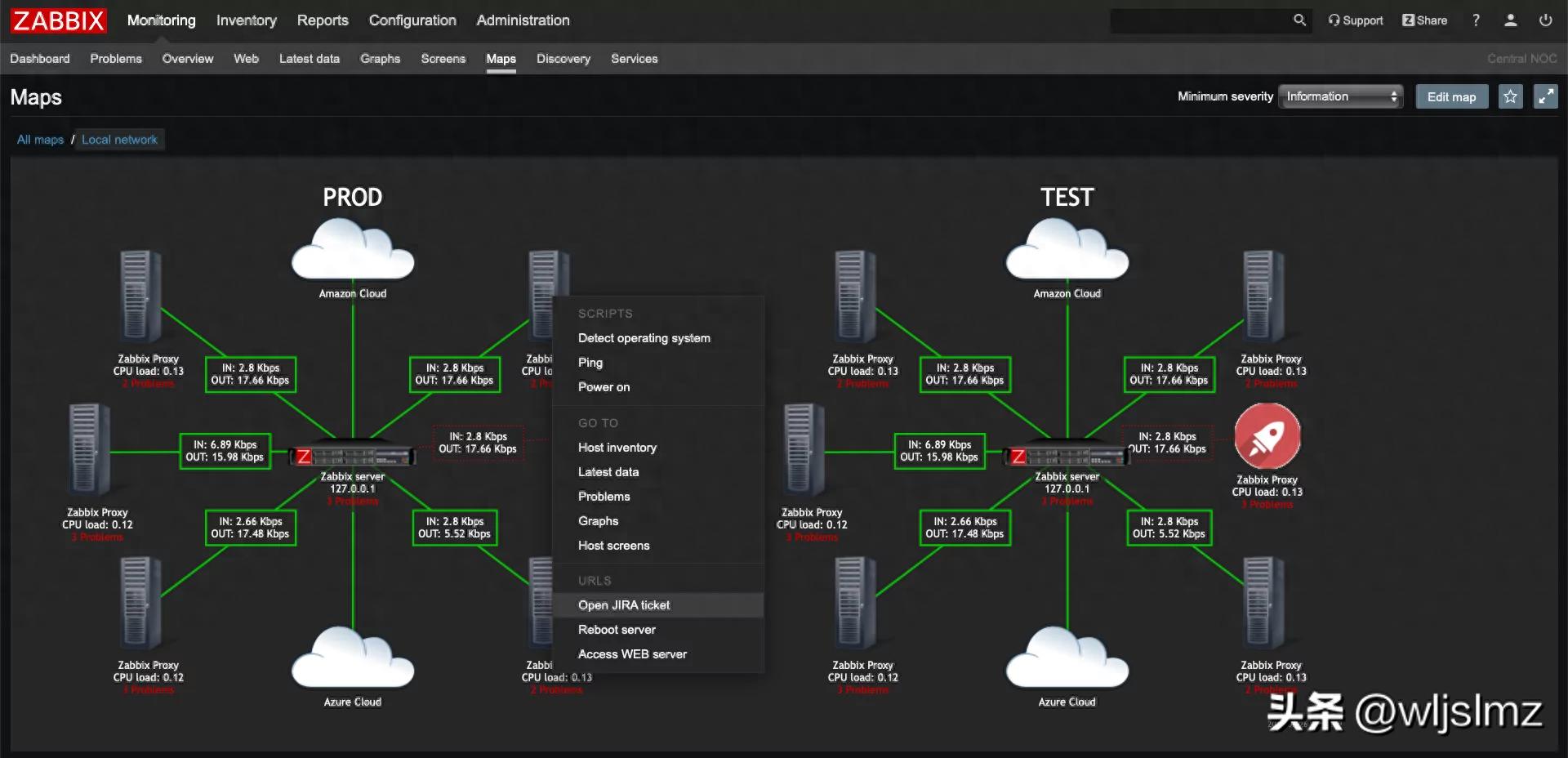Viewport: 1568px width, 758px height.
Task: Click the search magnifier icon
Action: pos(1299,20)
